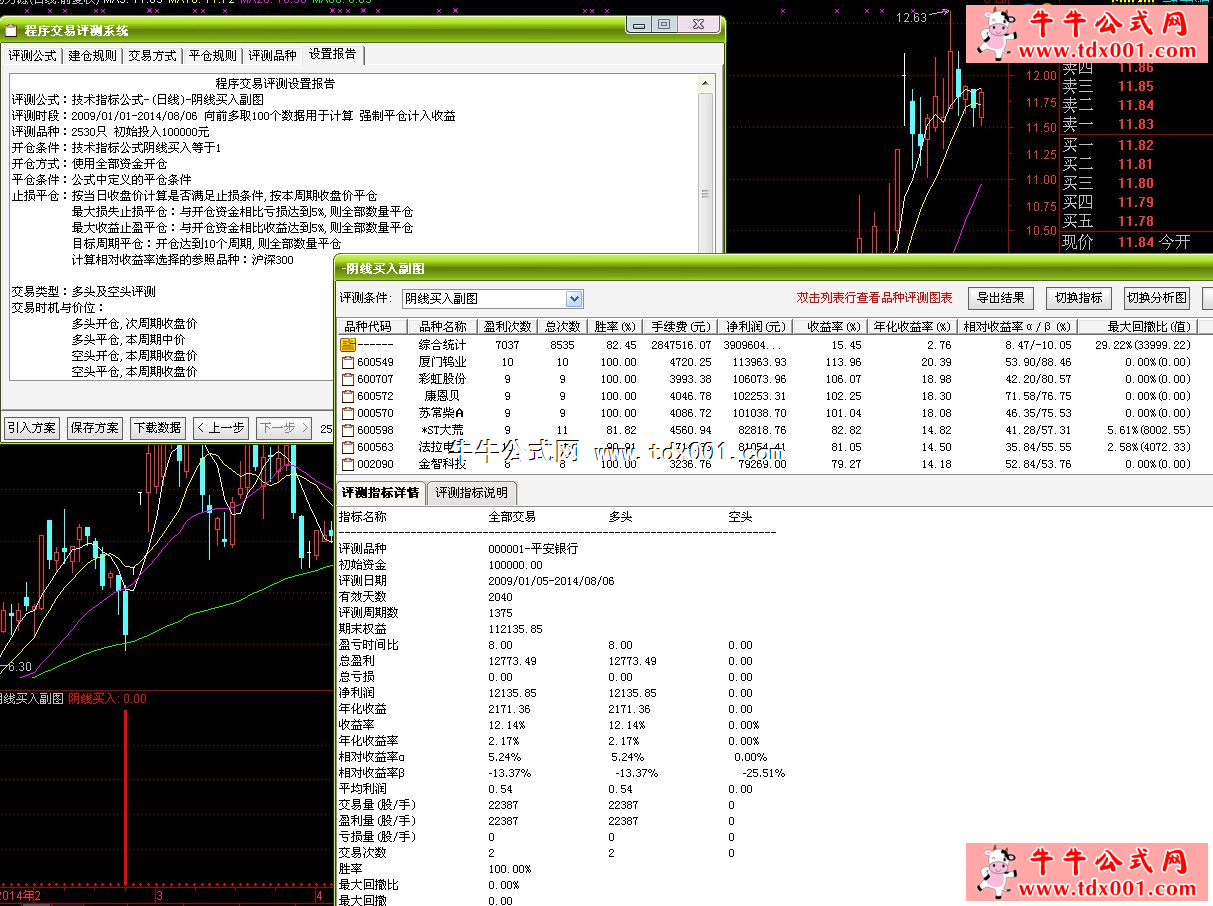Select the *ST大荒 row name

(x=442, y=430)
